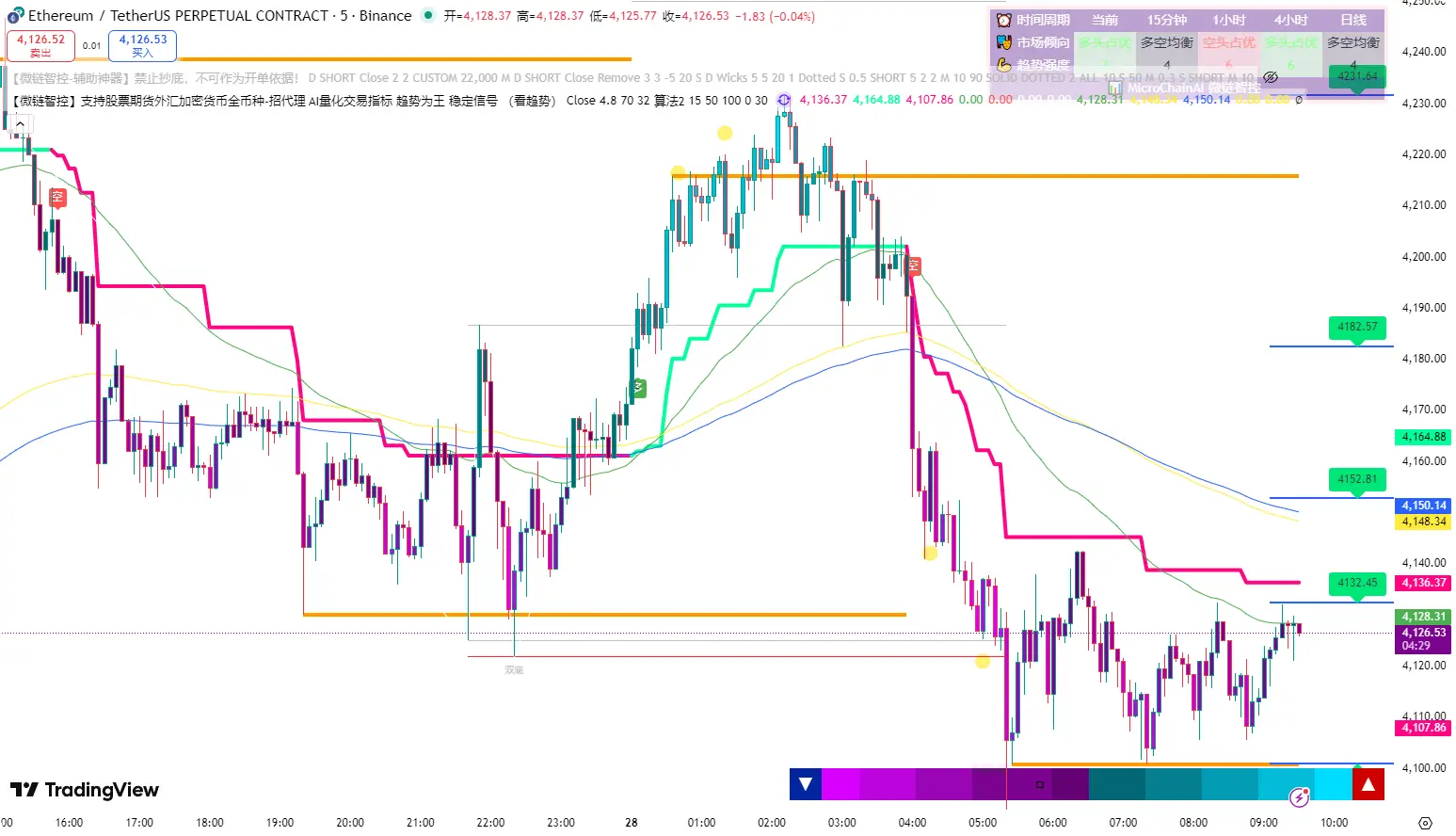This screenshot has width=1456, height=836.
Task: Click the green 4,128.31 price axis tag
Action: 1423,617
